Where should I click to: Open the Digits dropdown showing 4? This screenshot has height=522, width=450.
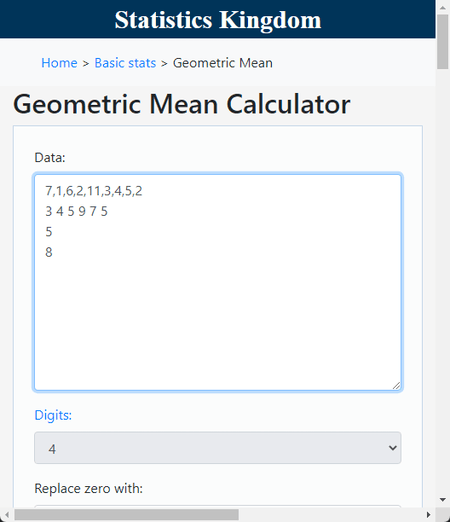(218, 448)
